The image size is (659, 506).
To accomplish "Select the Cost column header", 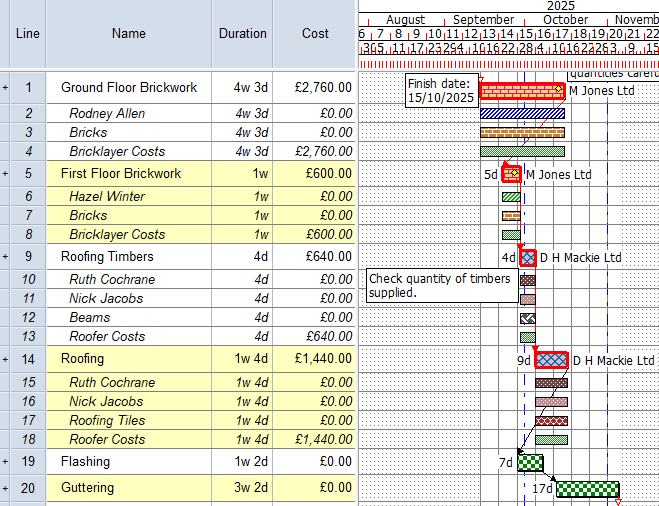I will [x=315, y=34].
